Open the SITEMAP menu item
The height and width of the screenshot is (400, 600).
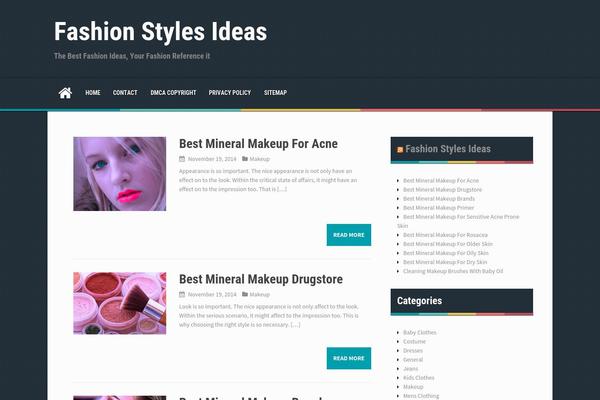click(x=275, y=93)
